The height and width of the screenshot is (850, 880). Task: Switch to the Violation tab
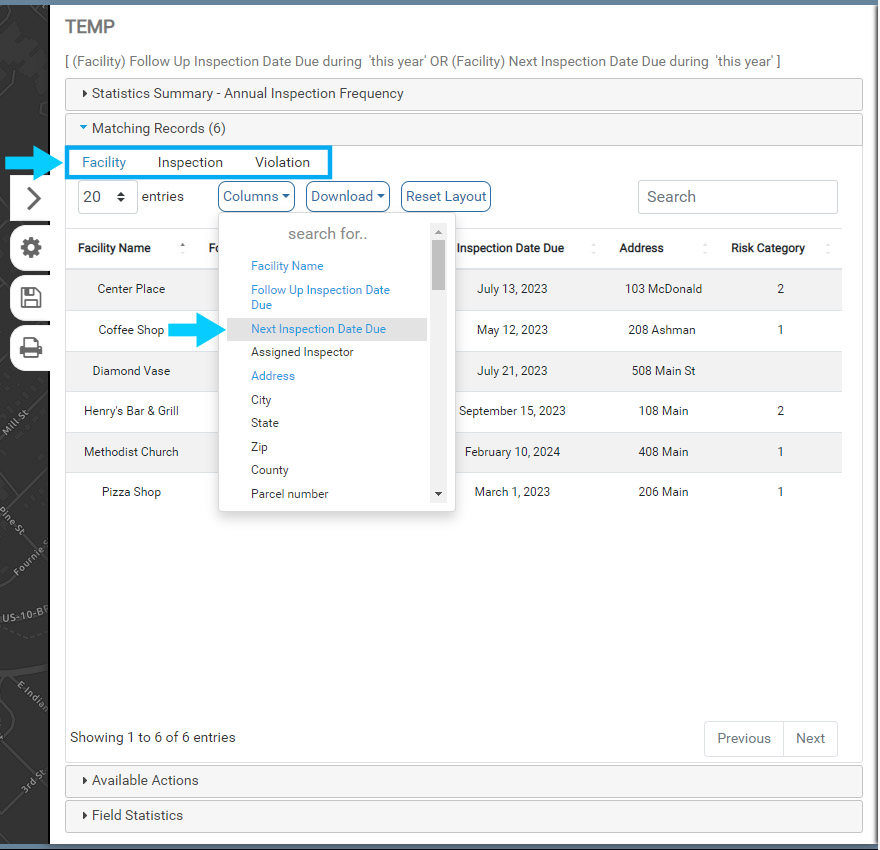[x=282, y=162]
